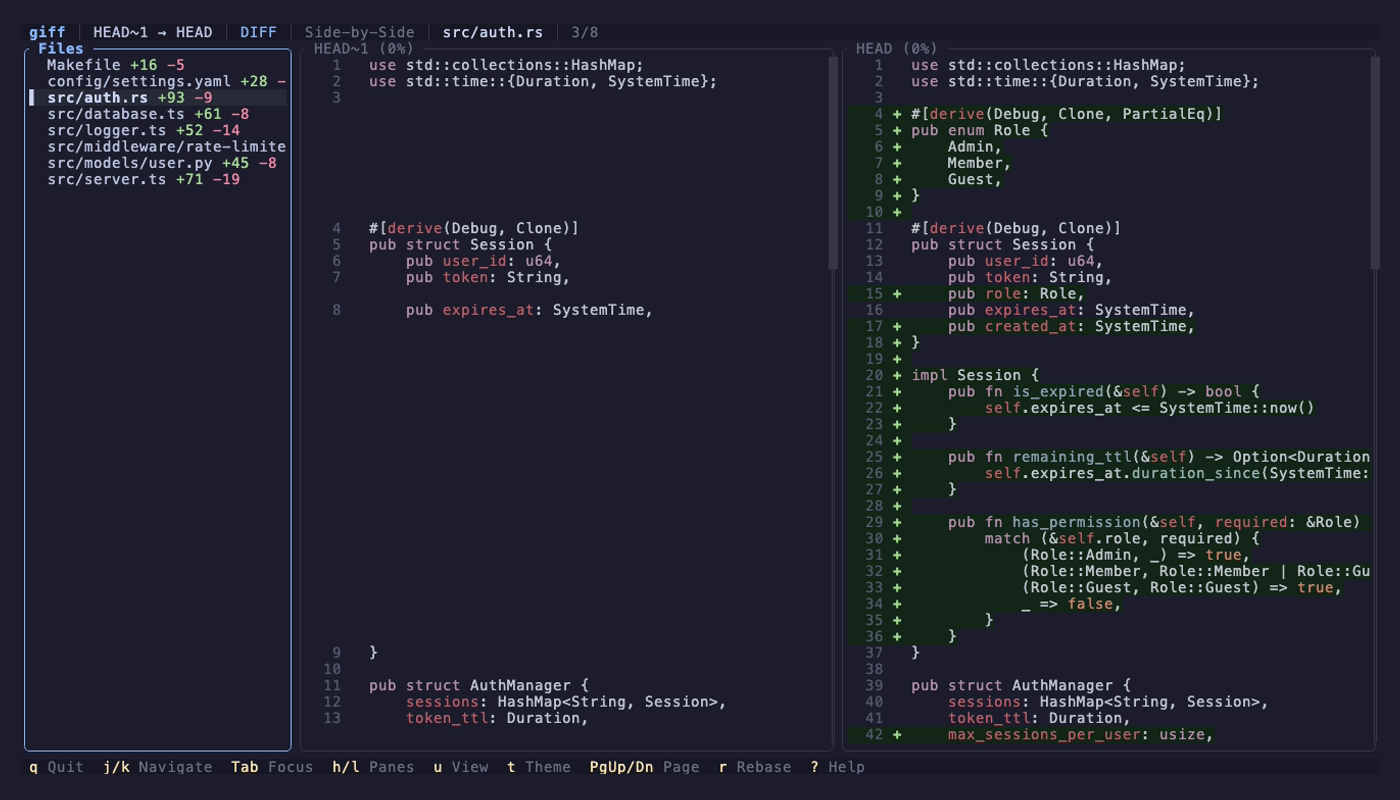Click added line 'pub created_at: SystemTime,'
This screenshot has width=1400, height=800.
pos(1071,326)
